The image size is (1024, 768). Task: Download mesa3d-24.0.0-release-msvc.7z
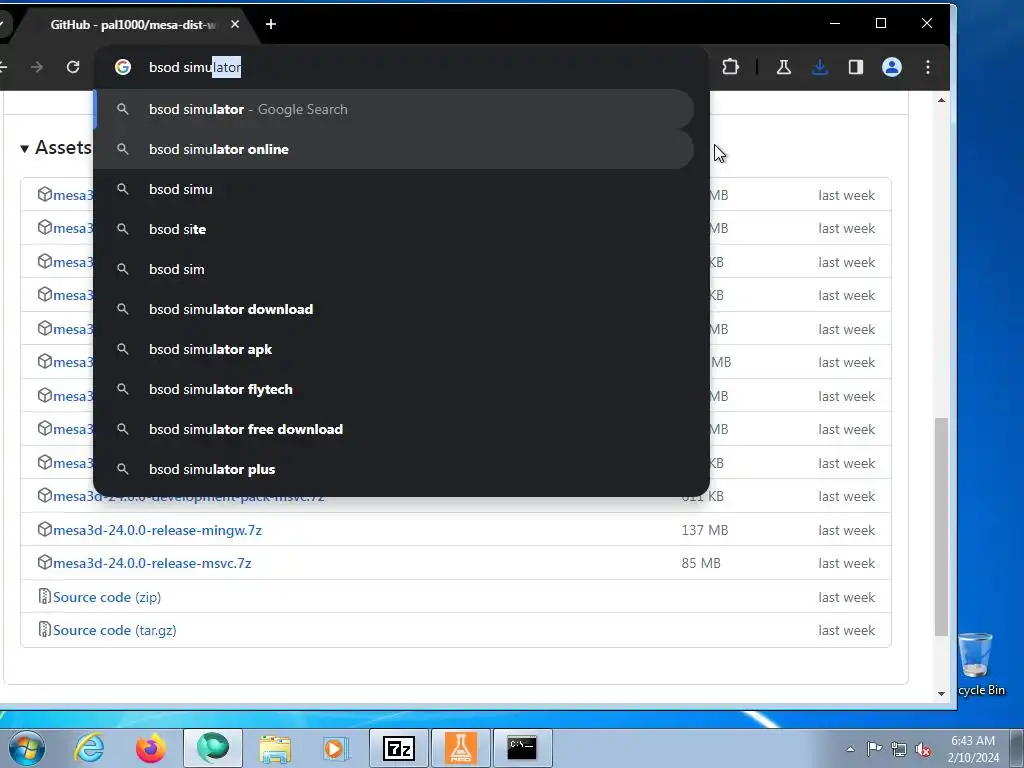152,564
